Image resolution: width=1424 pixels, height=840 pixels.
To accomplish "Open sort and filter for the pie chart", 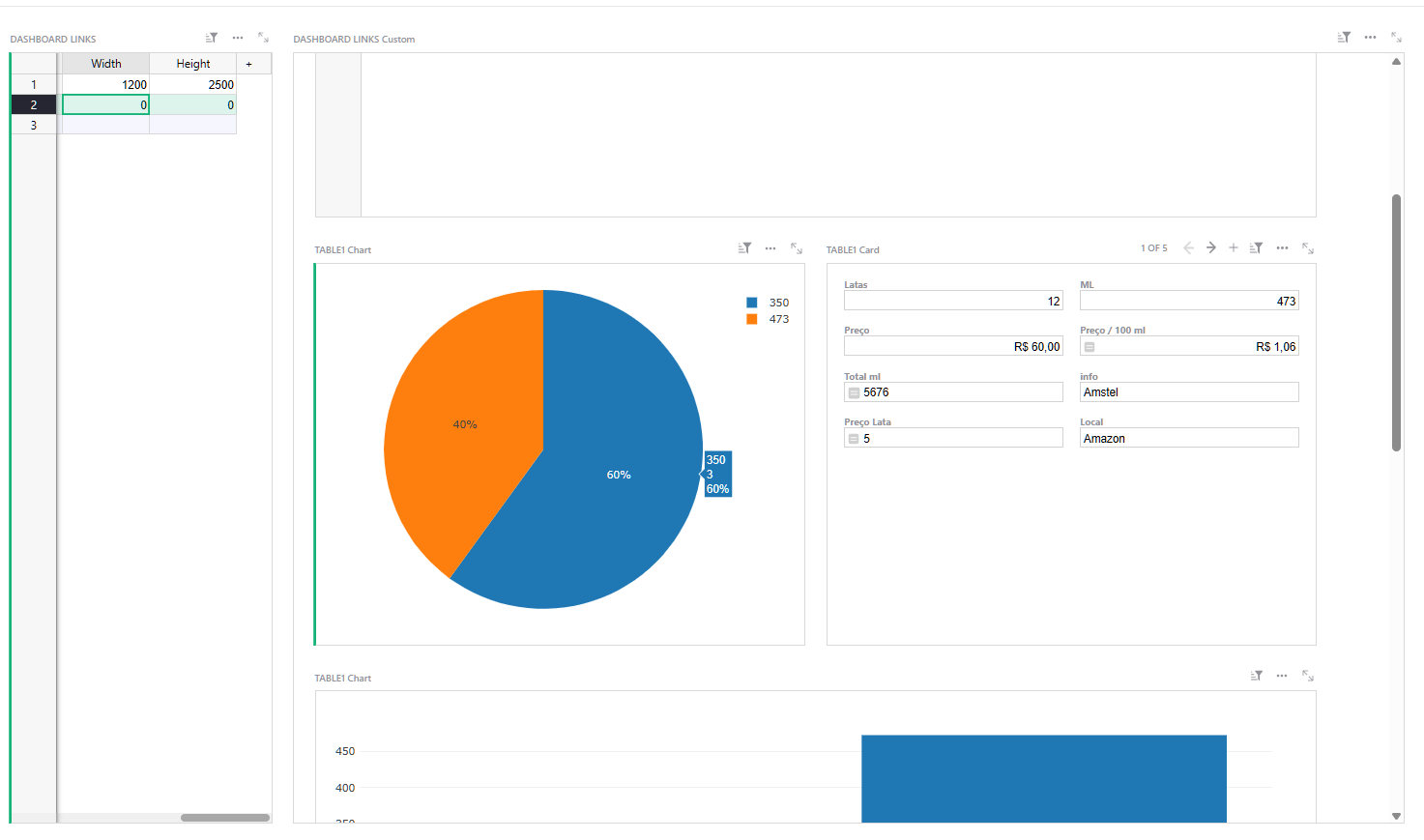I will tap(744, 248).
